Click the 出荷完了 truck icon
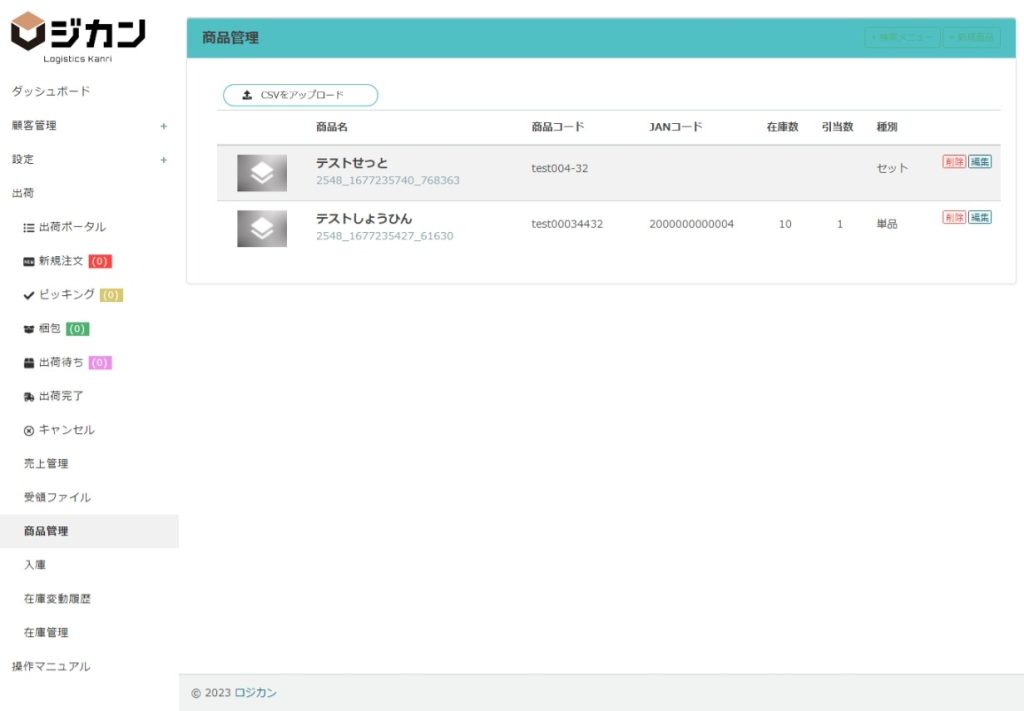This screenshot has width=1024, height=711. tap(29, 397)
